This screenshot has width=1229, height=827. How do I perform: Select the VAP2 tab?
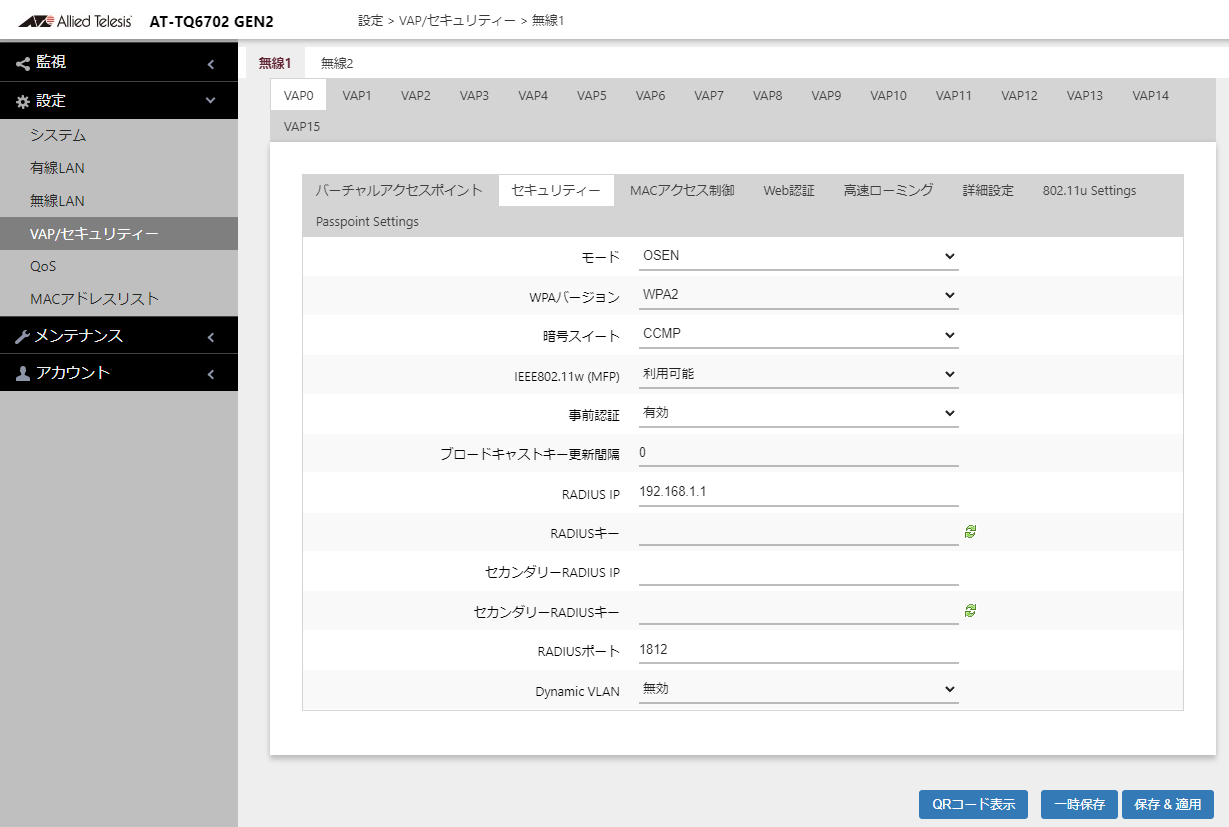tap(416, 96)
